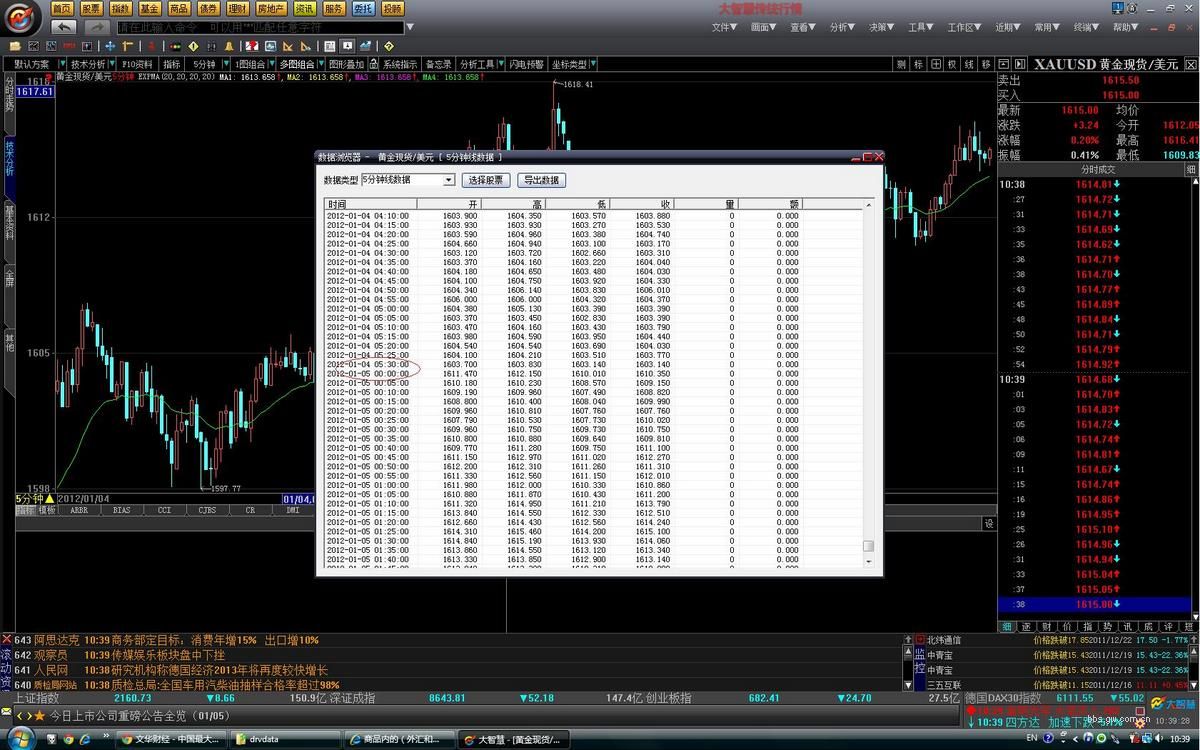Click the back arrow navigation button
The width and height of the screenshot is (1200, 750).
64,27
